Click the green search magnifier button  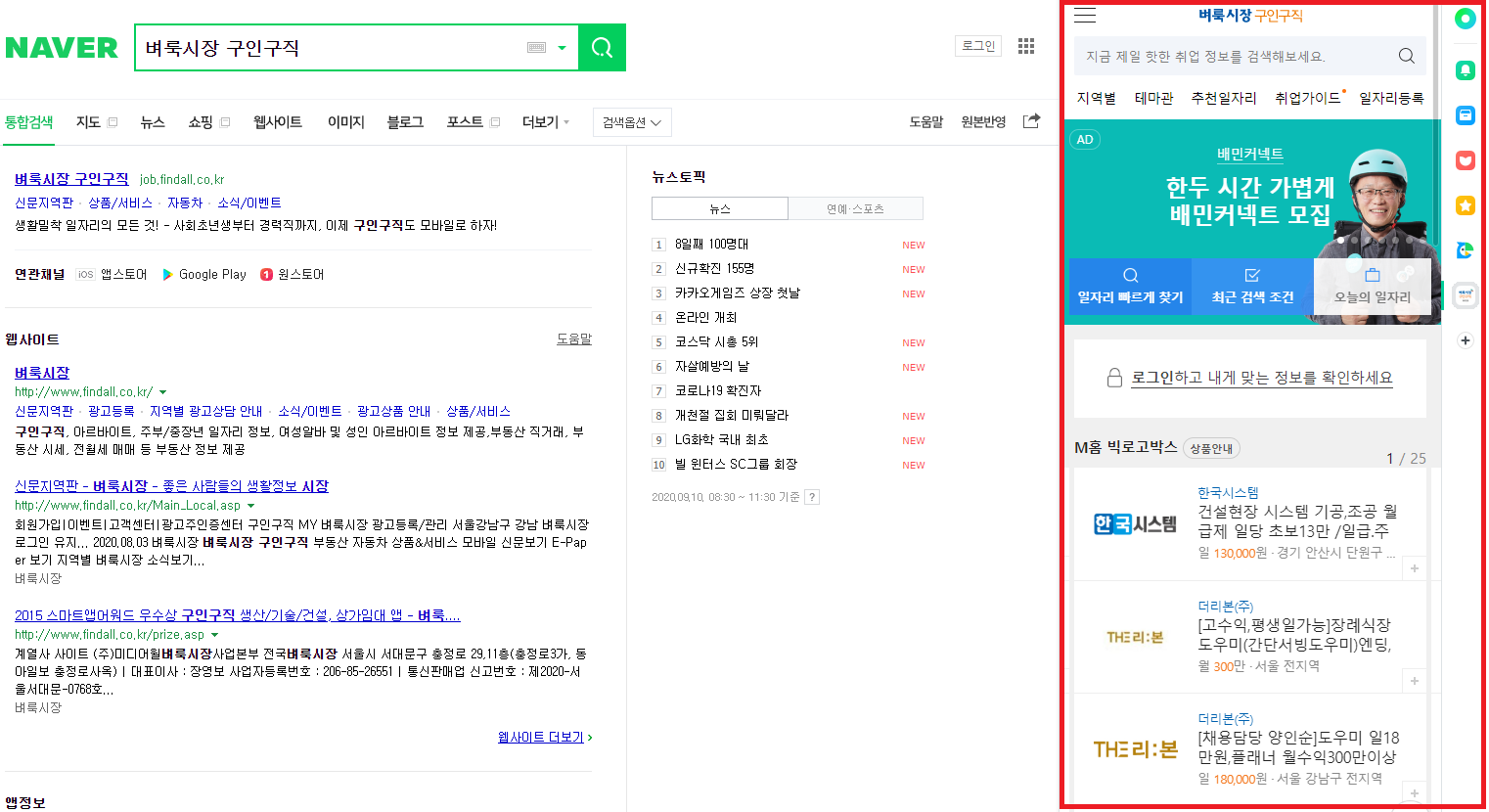pyautogui.click(x=602, y=47)
